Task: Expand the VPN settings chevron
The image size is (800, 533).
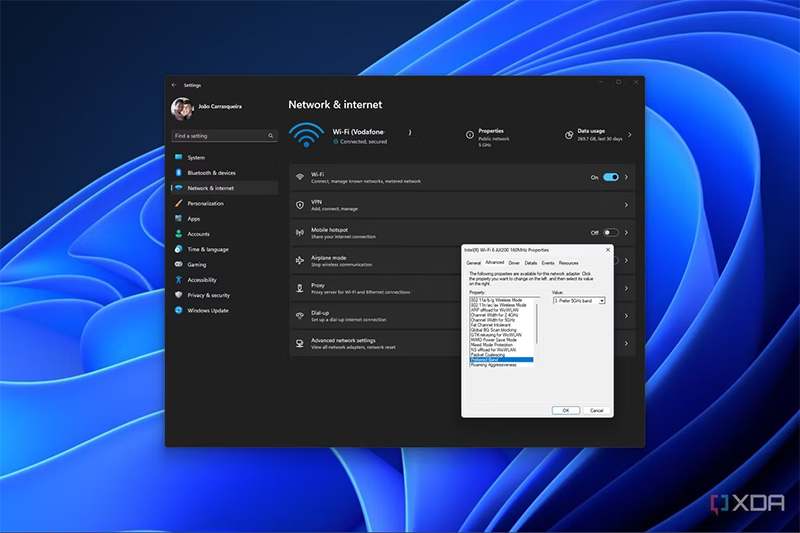Action: point(626,205)
